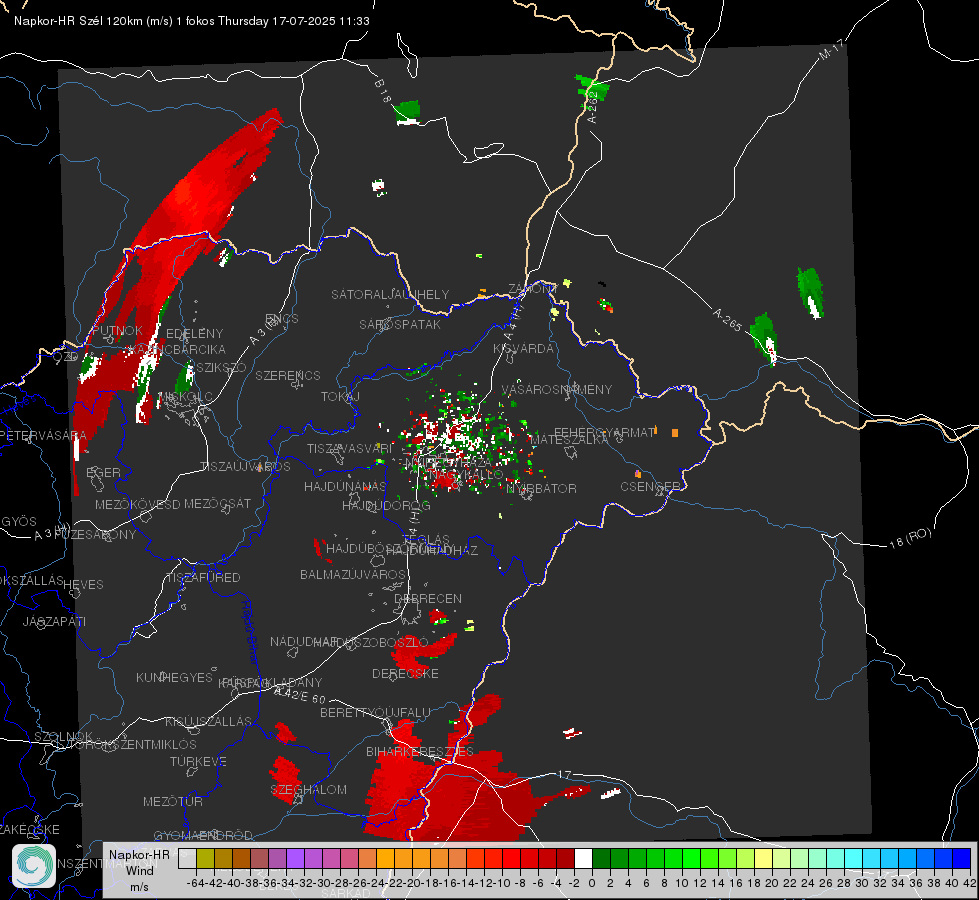Click the radar title timestamp text
Image resolution: width=979 pixels, height=900 pixels.
pos(192,21)
